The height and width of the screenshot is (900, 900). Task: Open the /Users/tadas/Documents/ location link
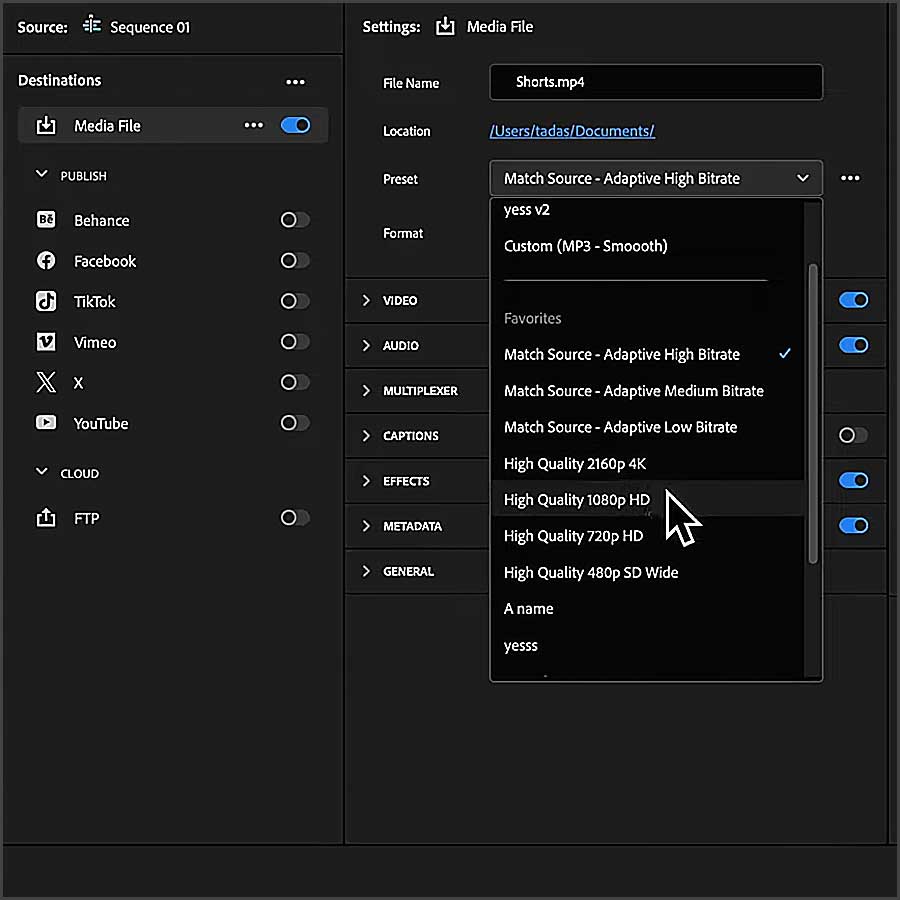pos(572,131)
